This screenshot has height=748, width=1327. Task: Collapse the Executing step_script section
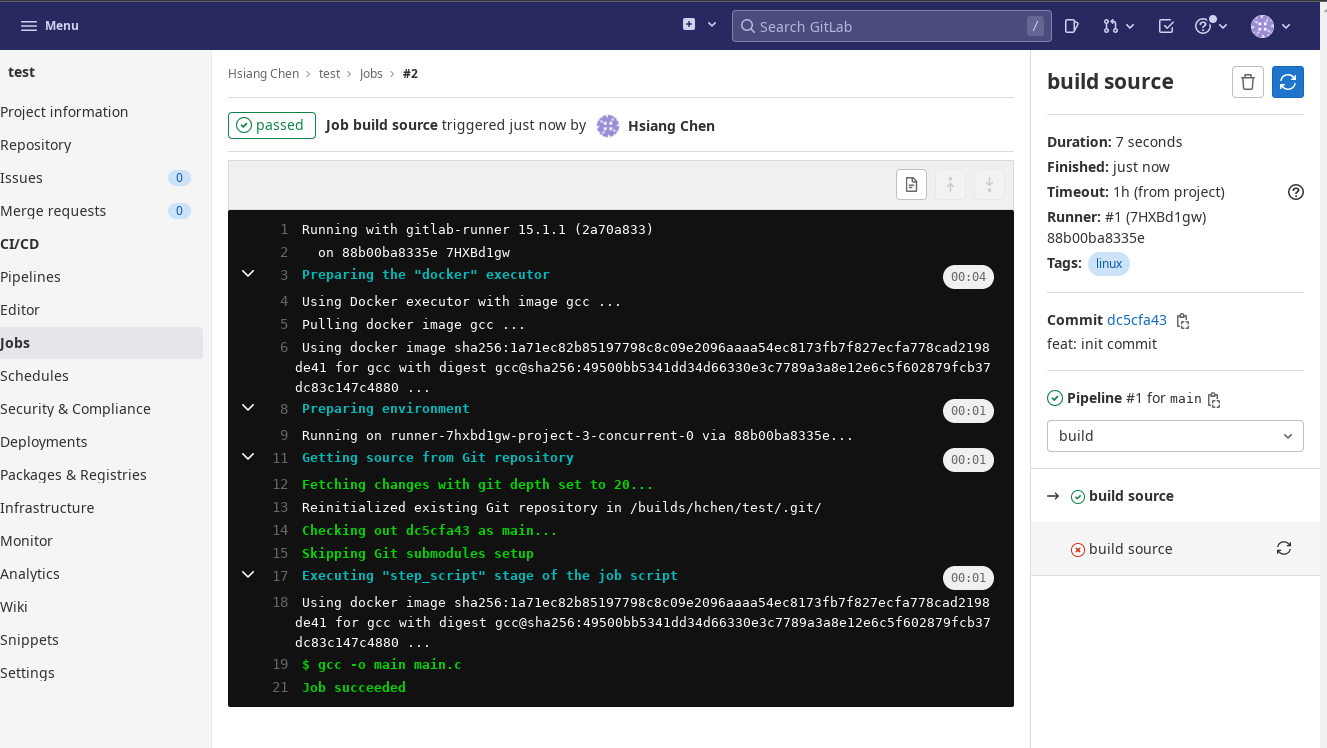click(x=248, y=574)
